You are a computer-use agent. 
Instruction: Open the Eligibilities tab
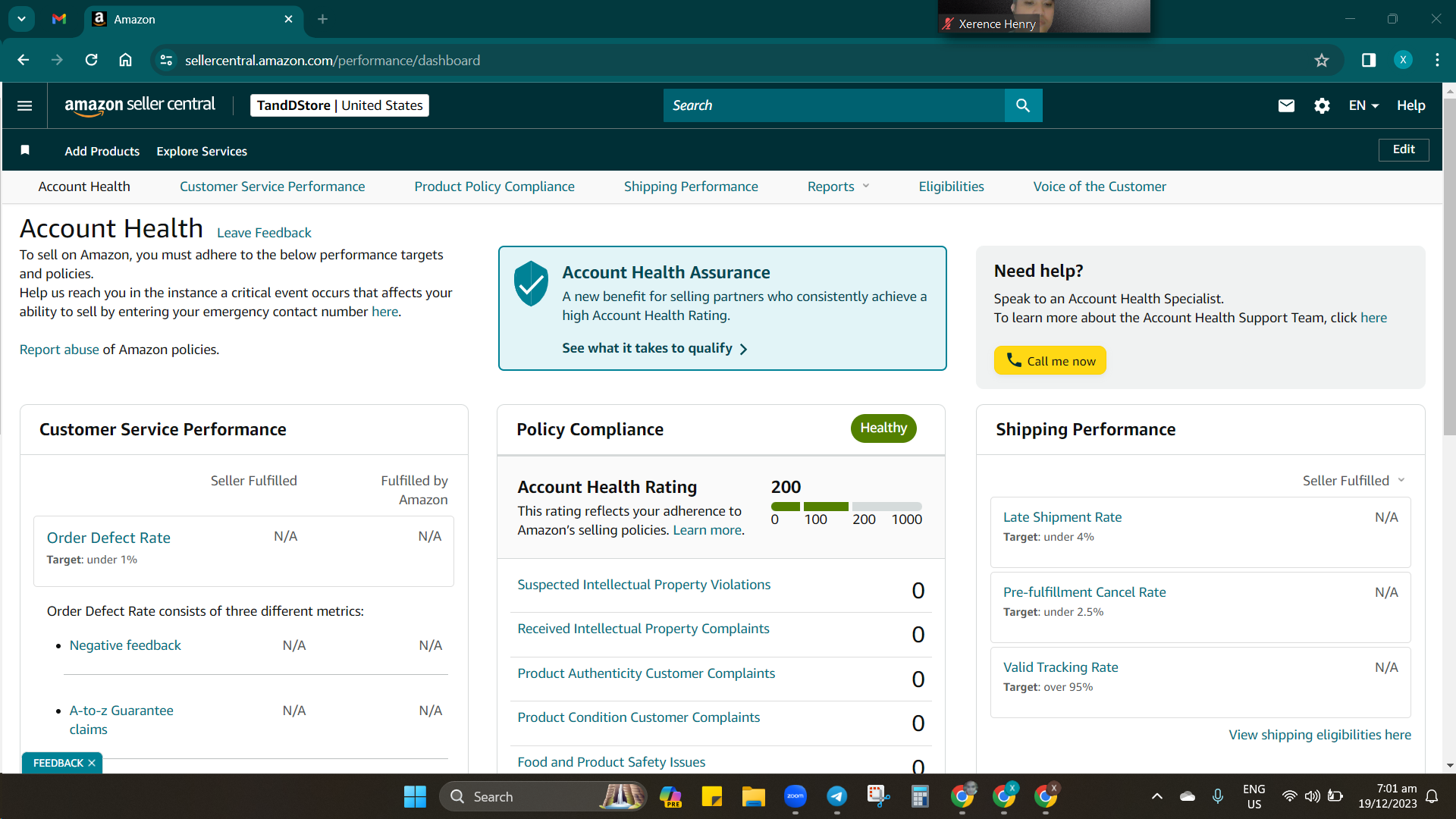(x=951, y=187)
